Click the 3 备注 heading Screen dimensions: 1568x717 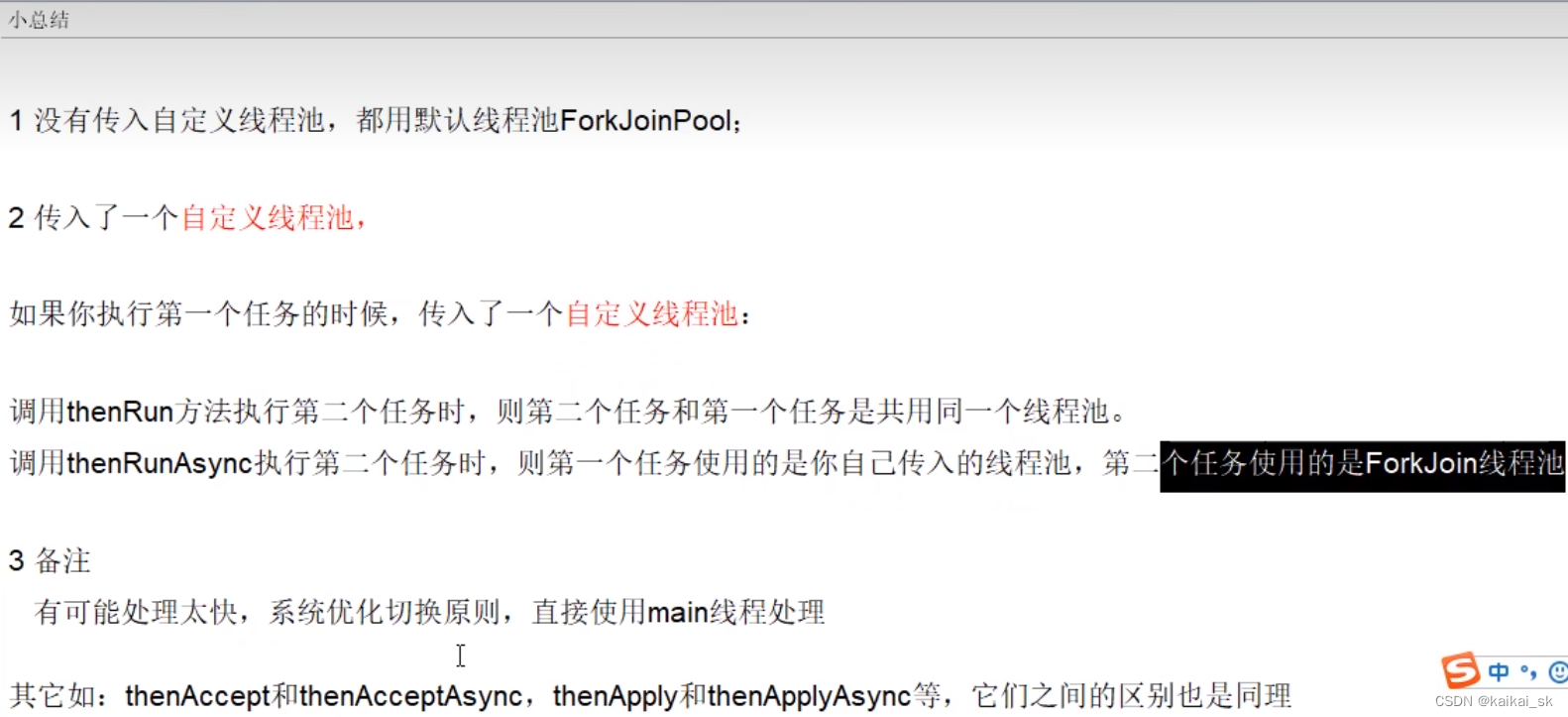(50, 560)
